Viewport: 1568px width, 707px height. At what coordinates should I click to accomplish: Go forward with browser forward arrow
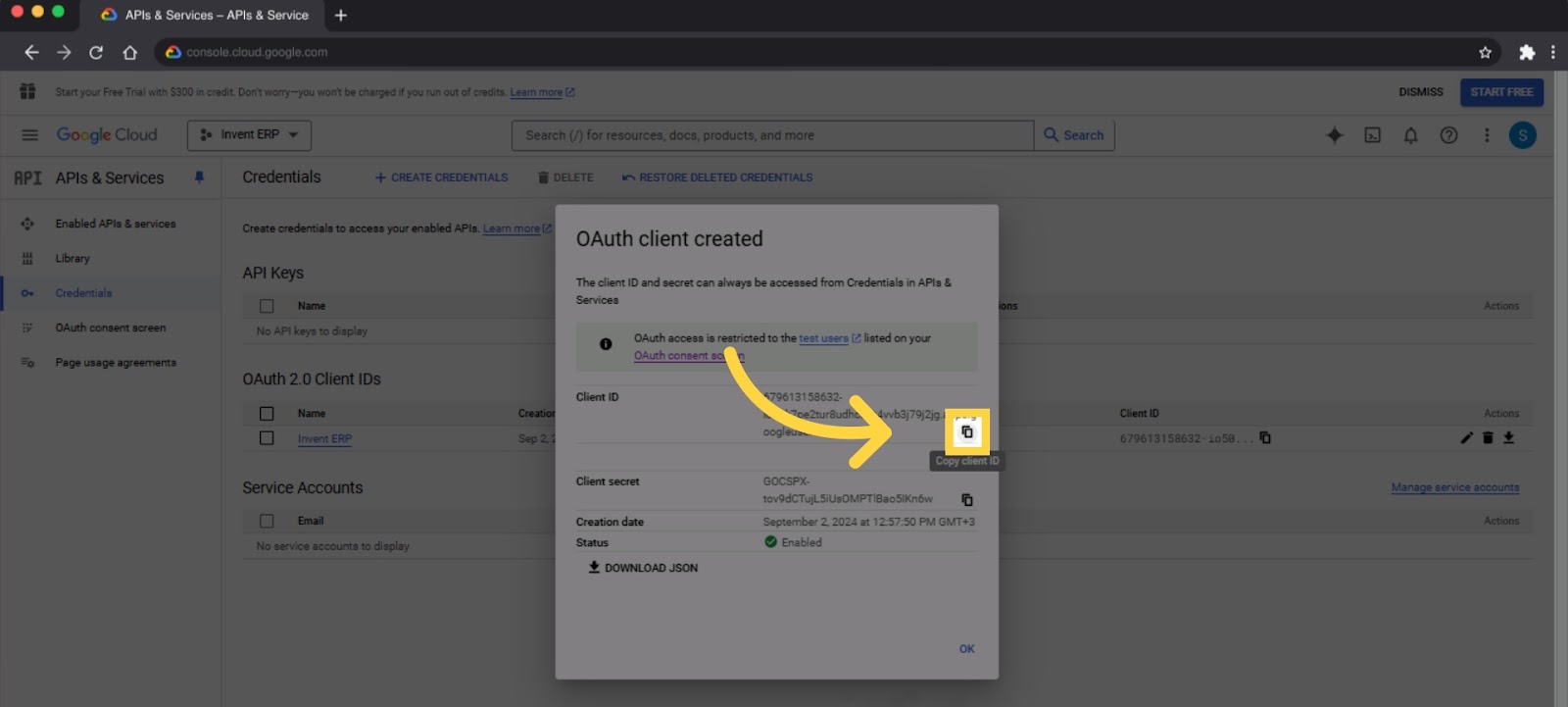coord(64,52)
